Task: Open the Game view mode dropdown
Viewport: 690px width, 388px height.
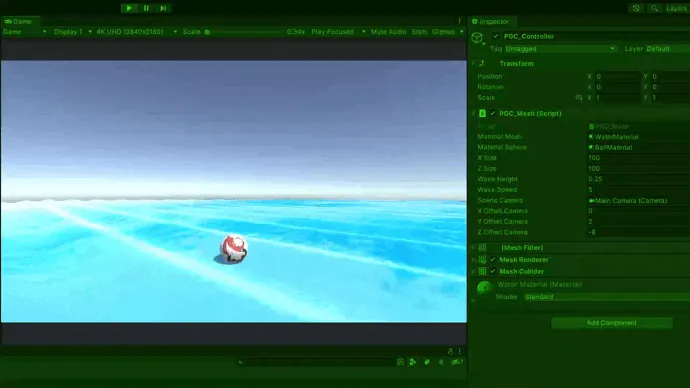Action: click(x=25, y=32)
